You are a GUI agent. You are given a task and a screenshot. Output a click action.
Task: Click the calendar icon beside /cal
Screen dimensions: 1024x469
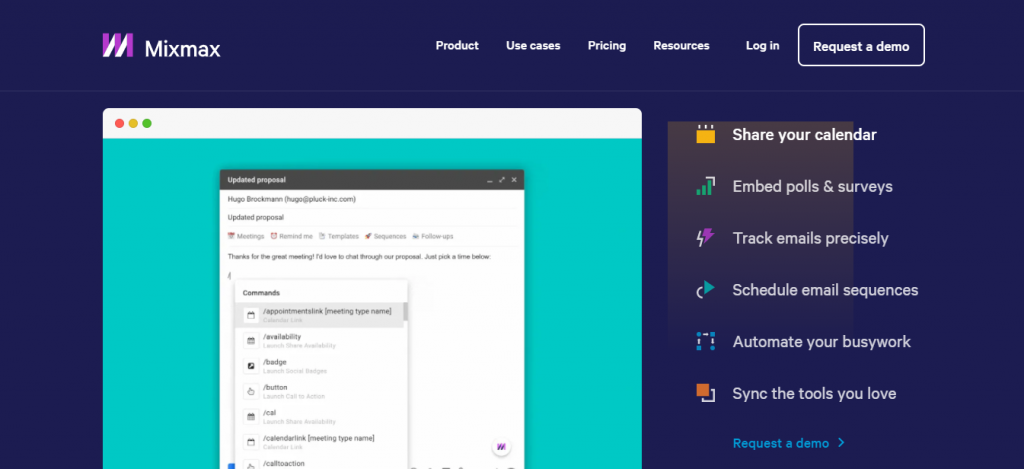coord(250,417)
